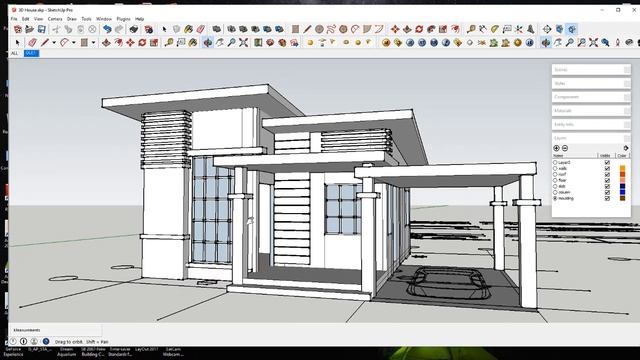
Task: Select the Freehand drawing tool
Action: [x=331, y=29]
